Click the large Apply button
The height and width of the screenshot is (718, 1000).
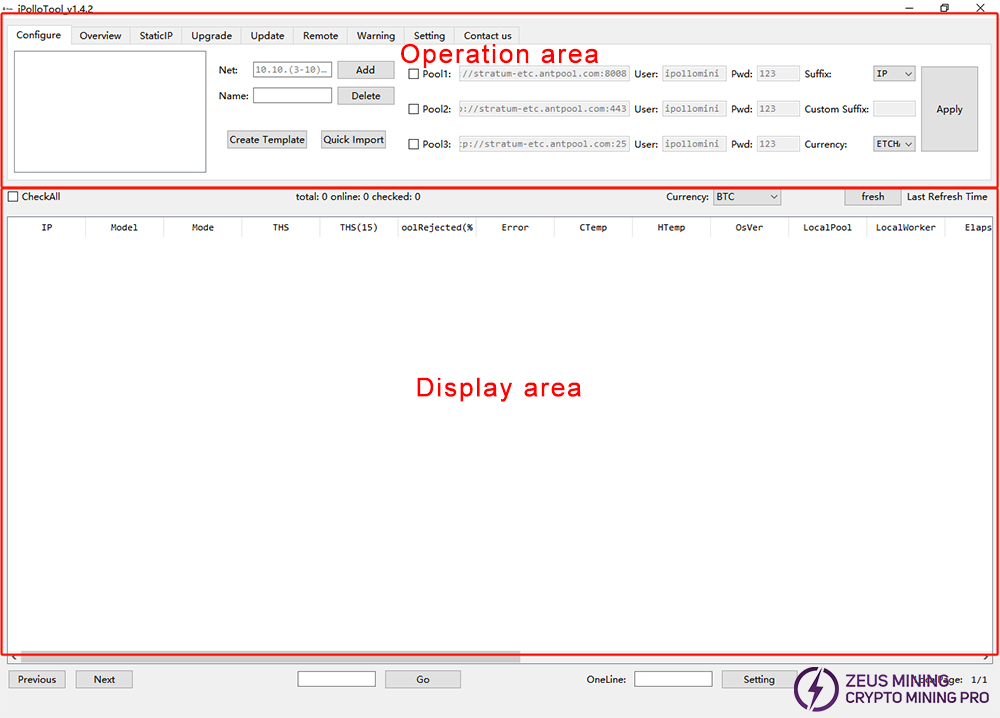(x=949, y=109)
